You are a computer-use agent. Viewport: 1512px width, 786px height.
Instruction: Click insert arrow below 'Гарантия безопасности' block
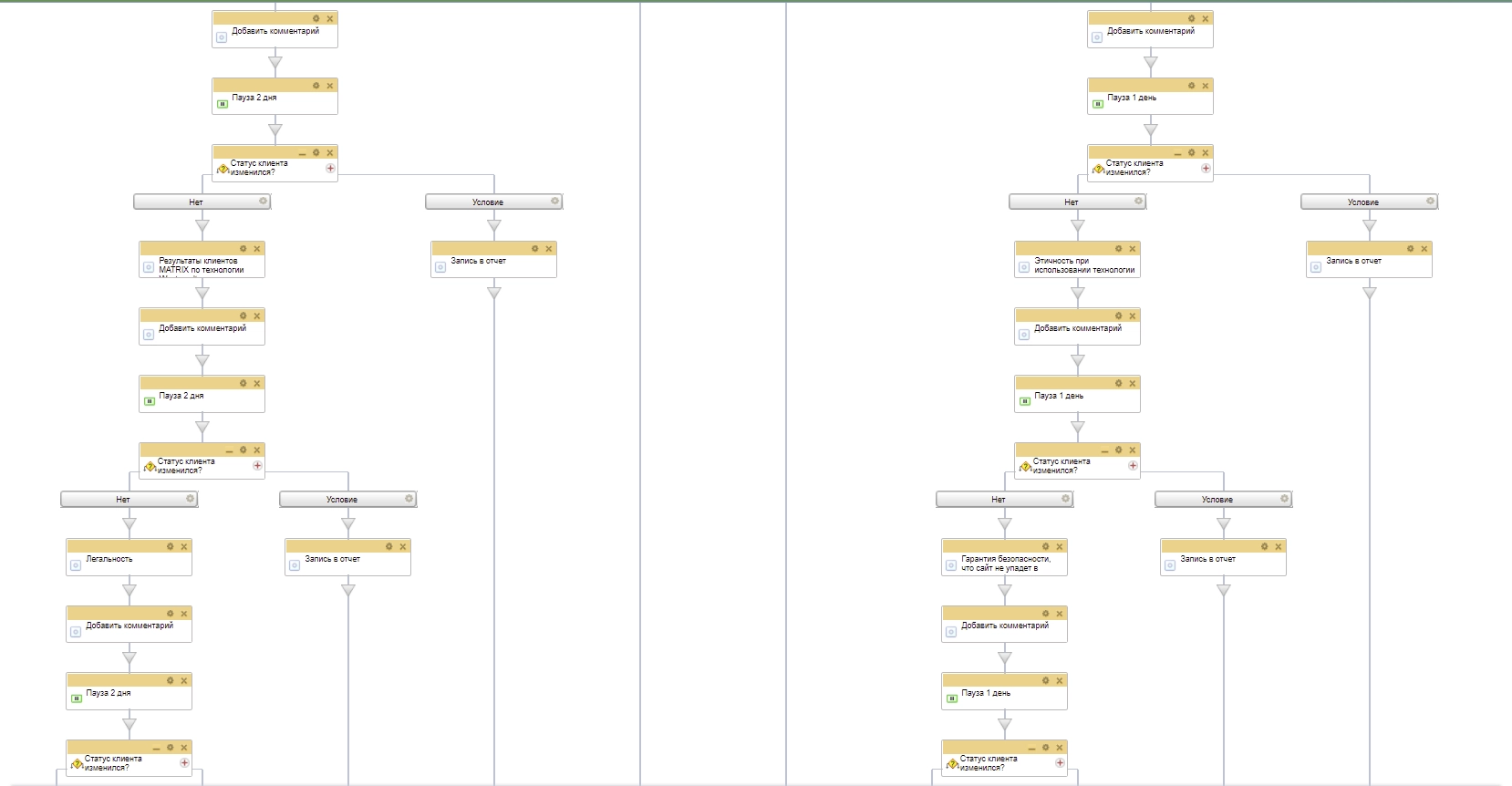pyautogui.click(x=1005, y=591)
